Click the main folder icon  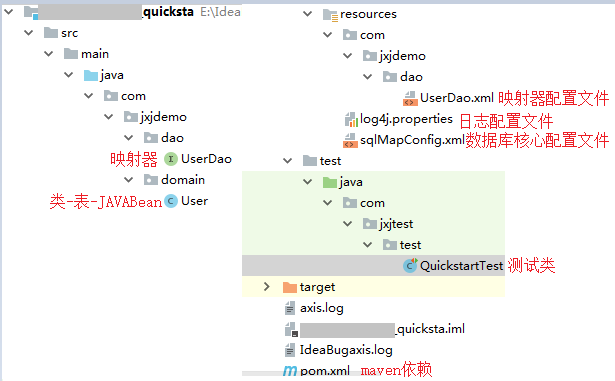tap(71, 53)
